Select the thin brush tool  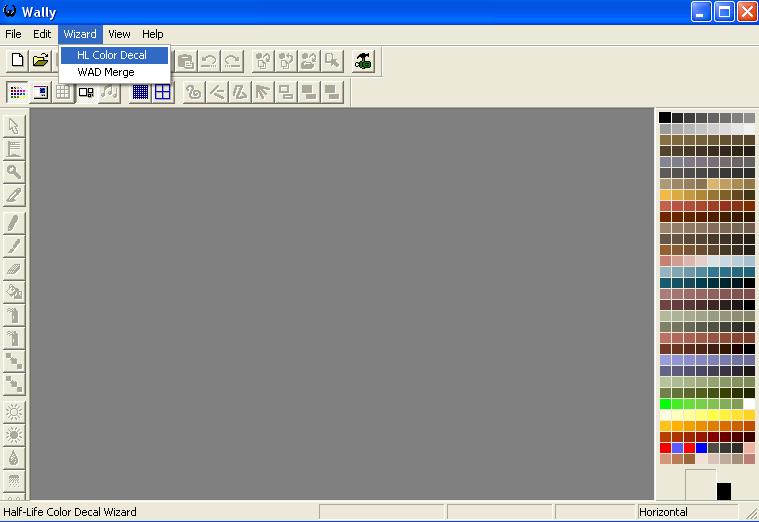coord(14,246)
